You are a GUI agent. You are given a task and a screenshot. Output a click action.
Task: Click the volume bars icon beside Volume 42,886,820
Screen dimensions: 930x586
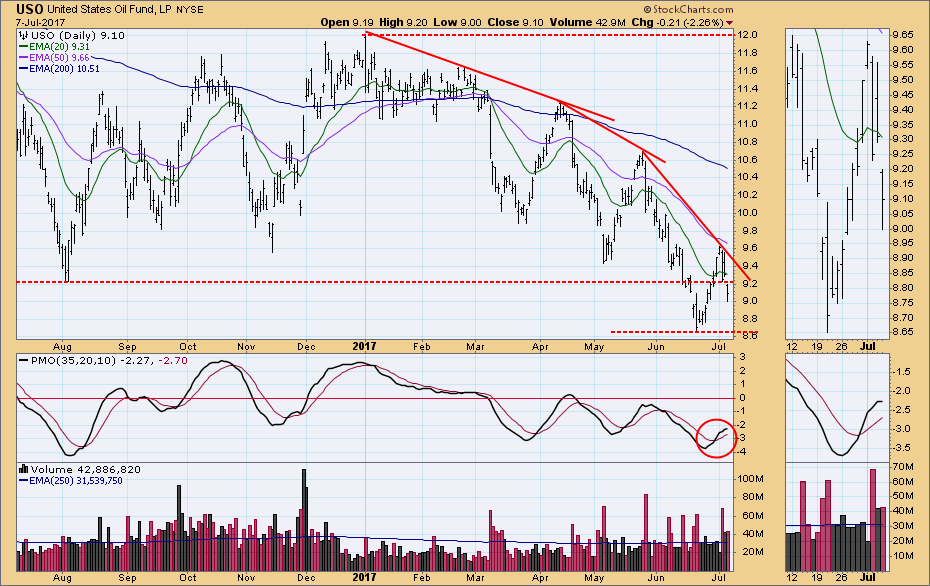pos(24,469)
